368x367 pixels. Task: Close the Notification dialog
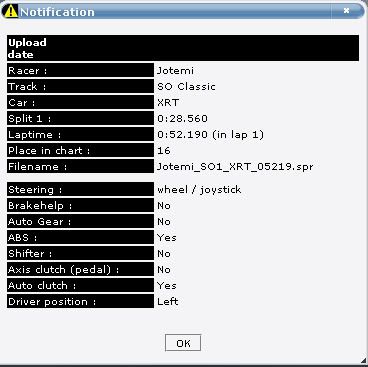click(x=346, y=11)
